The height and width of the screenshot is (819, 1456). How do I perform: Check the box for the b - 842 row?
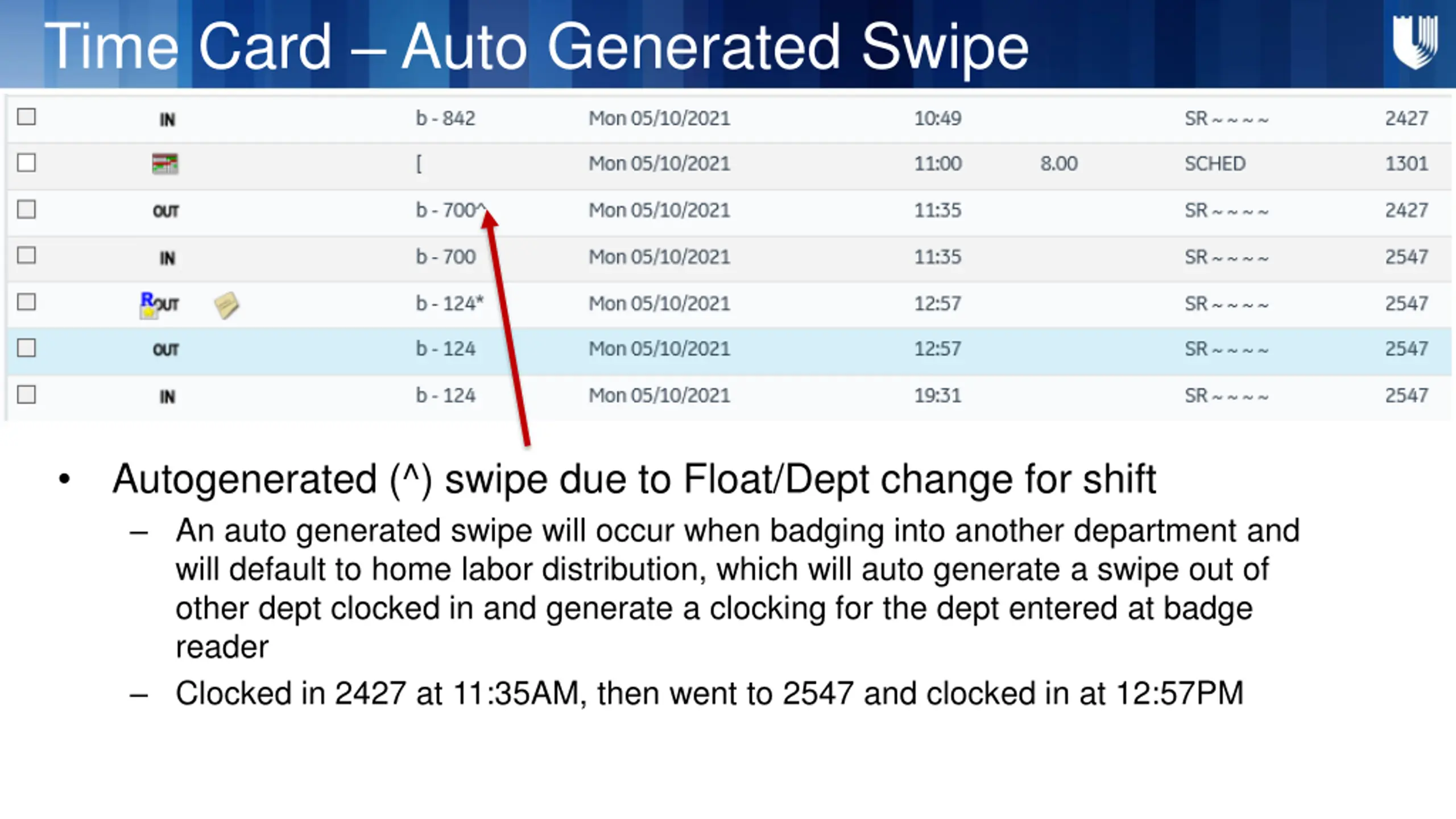(26, 117)
